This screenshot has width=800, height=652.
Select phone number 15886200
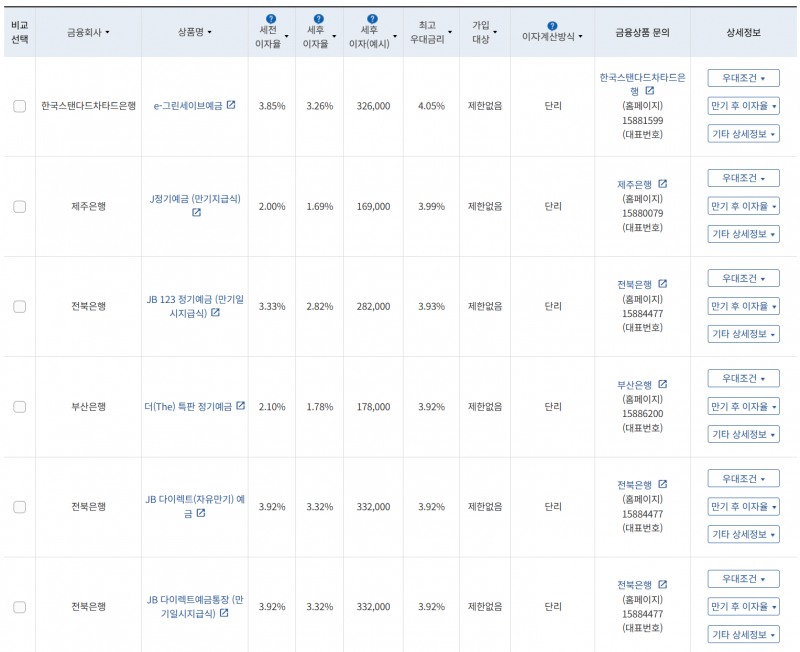pyautogui.click(x=642, y=414)
